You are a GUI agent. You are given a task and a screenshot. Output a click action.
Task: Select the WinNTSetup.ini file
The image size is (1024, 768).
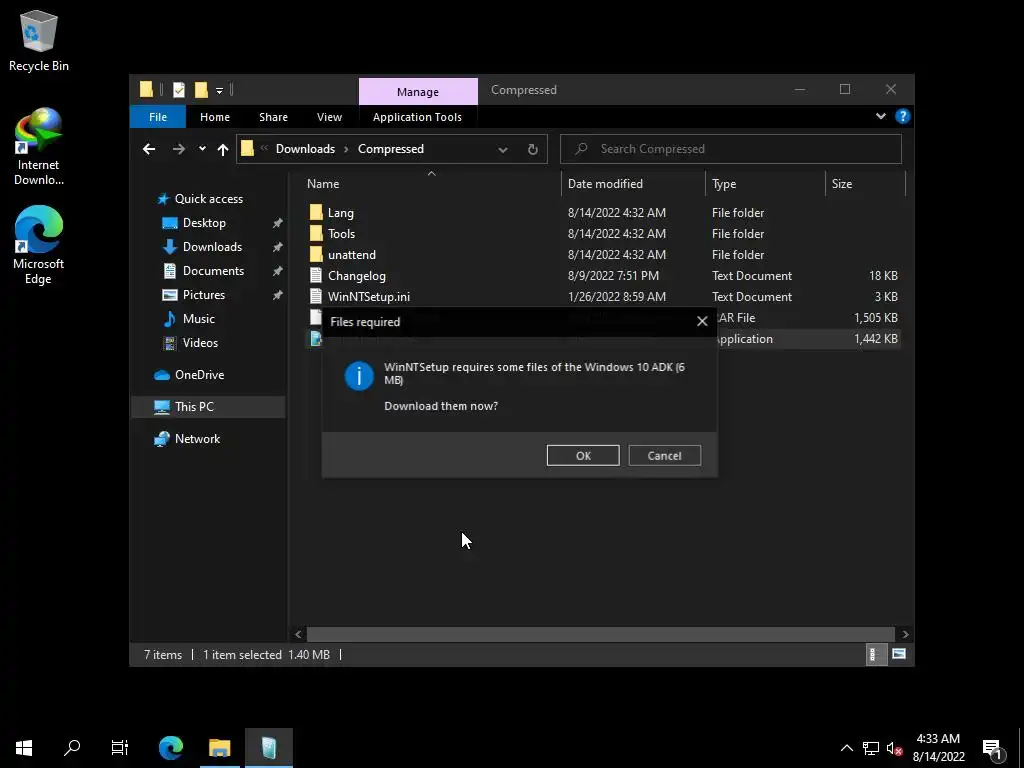pos(368,296)
